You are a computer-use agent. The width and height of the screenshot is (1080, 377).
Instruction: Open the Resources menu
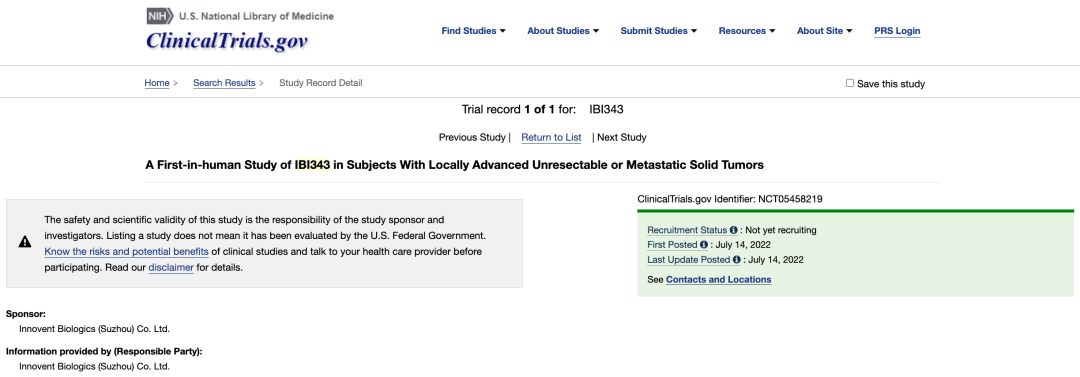(x=747, y=31)
